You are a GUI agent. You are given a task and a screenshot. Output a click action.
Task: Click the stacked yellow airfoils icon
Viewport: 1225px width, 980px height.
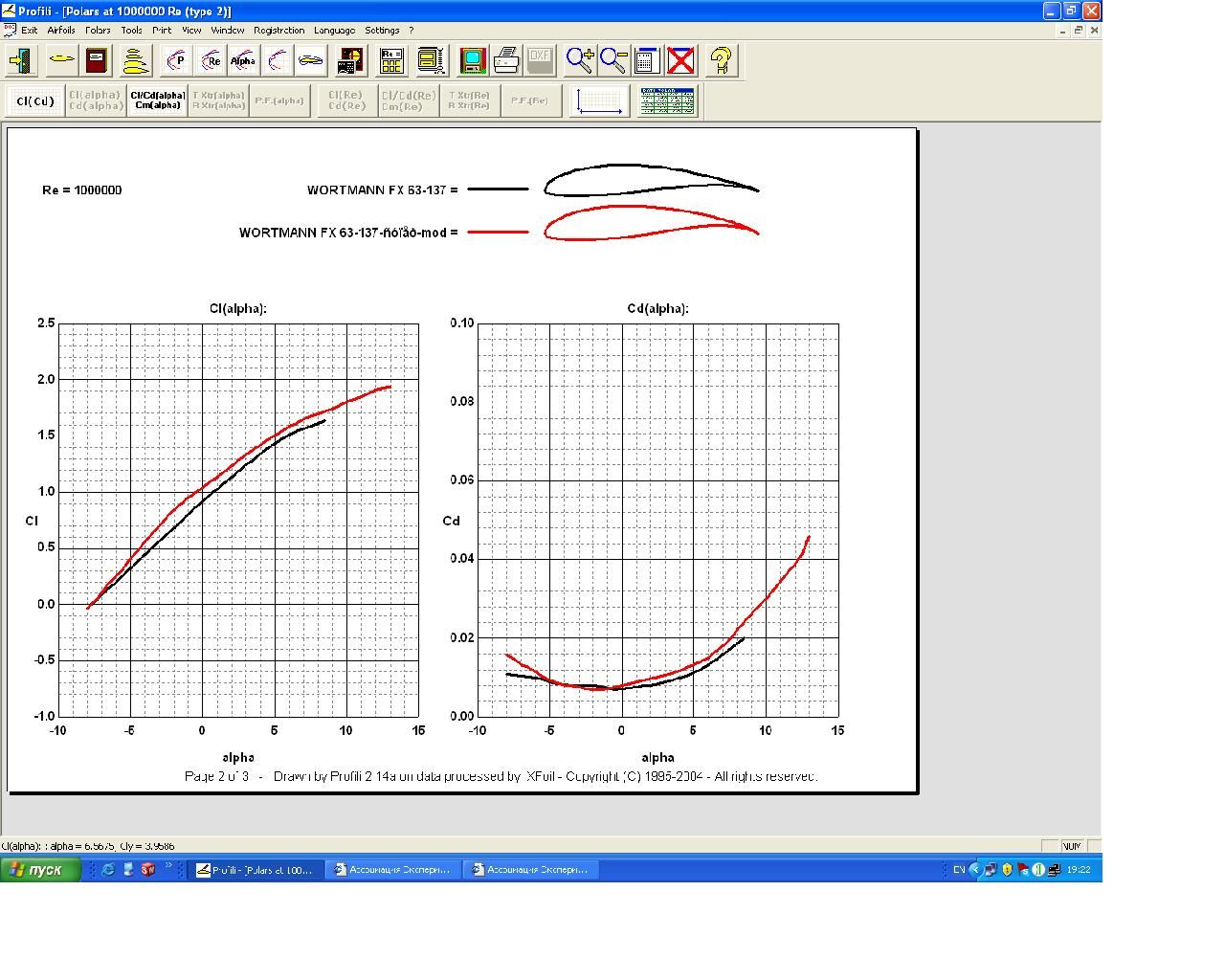[x=136, y=61]
